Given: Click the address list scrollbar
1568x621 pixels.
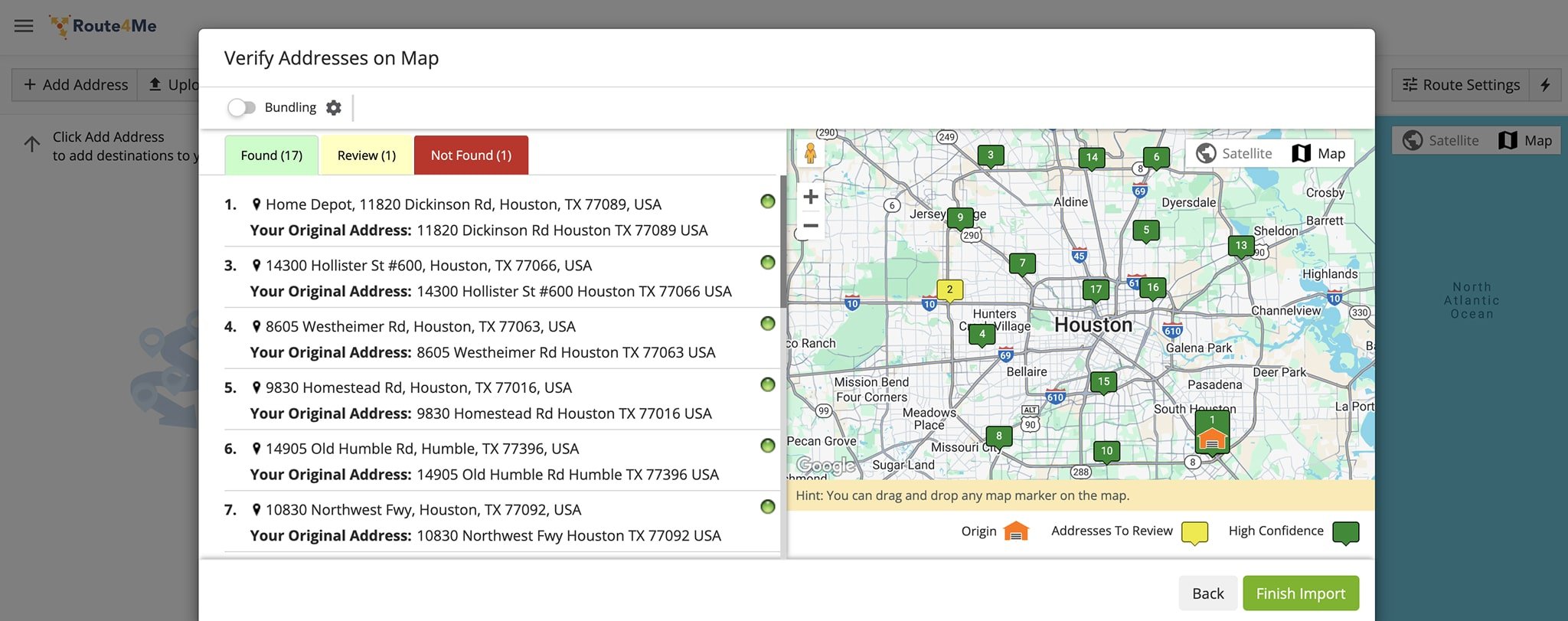Looking at the screenshot, I should (783, 241).
